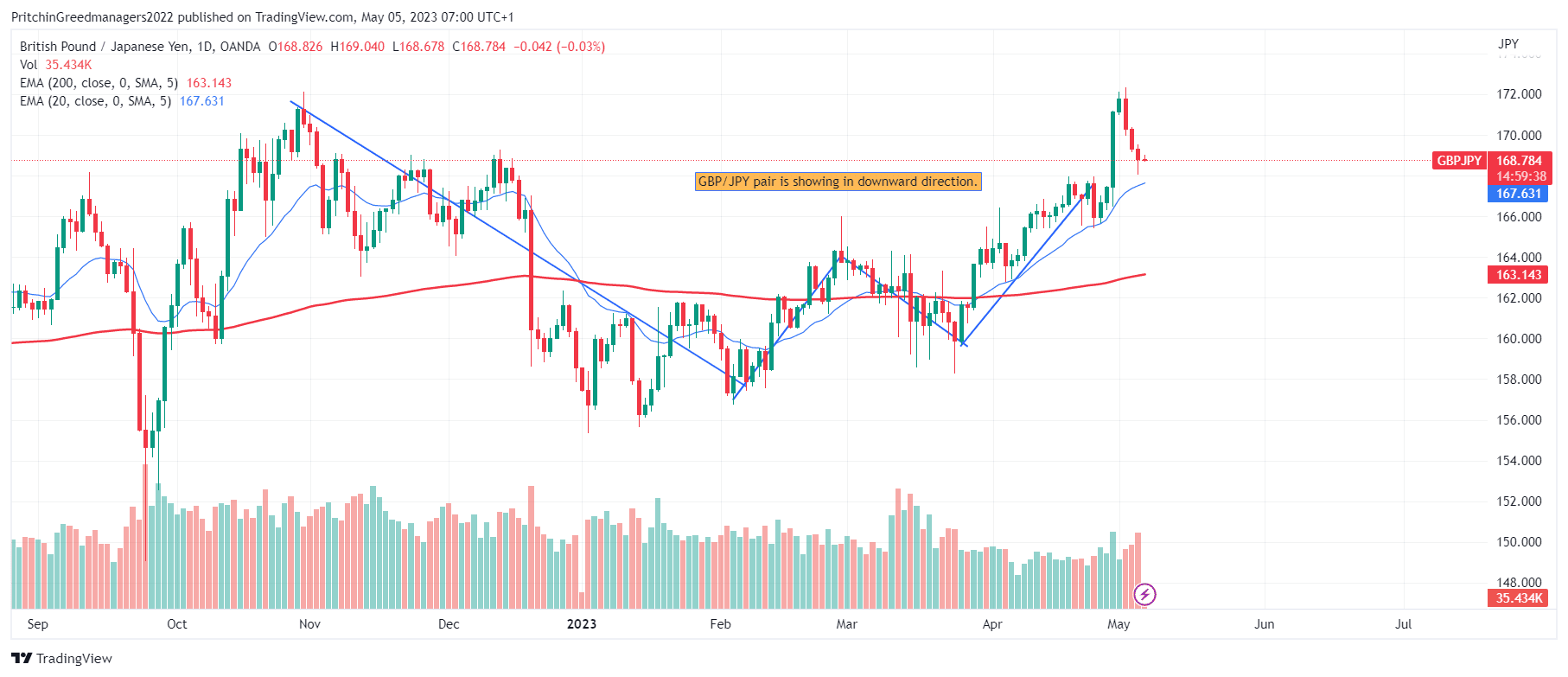Viewport: 1568px width, 677px height.
Task: Click the 168.826 open price value
Action: click(x=298, y=47)
